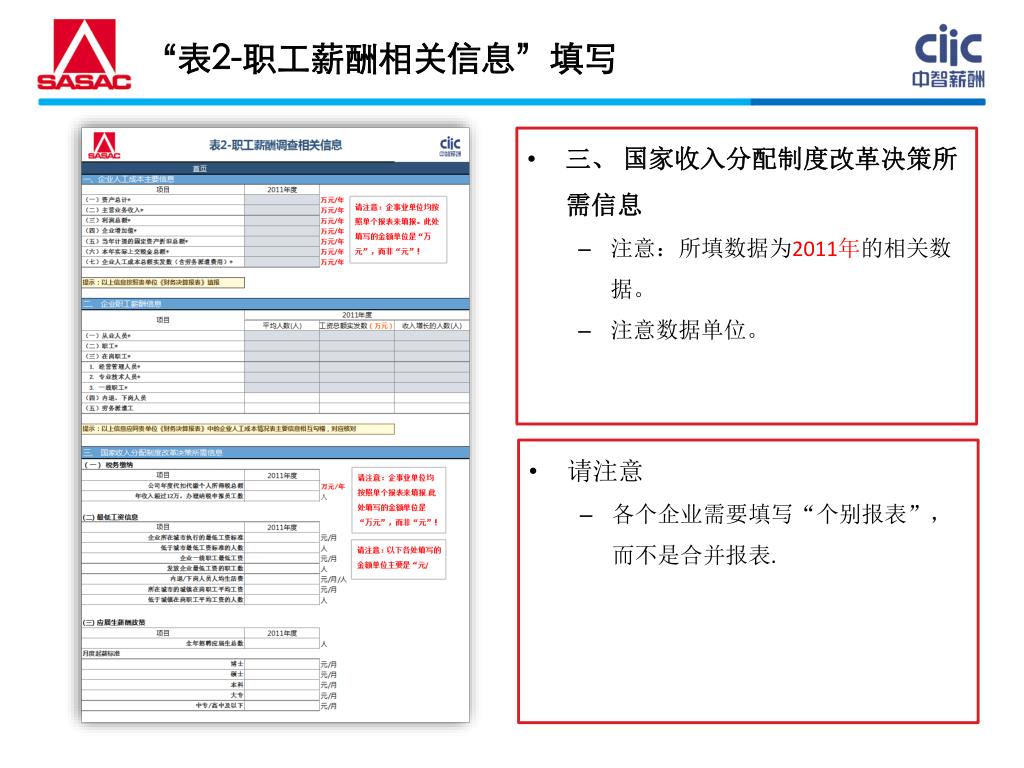Select column header 平均人数(人)
The width and height of the screenshot is (1024, 768).
coord(281,325)
